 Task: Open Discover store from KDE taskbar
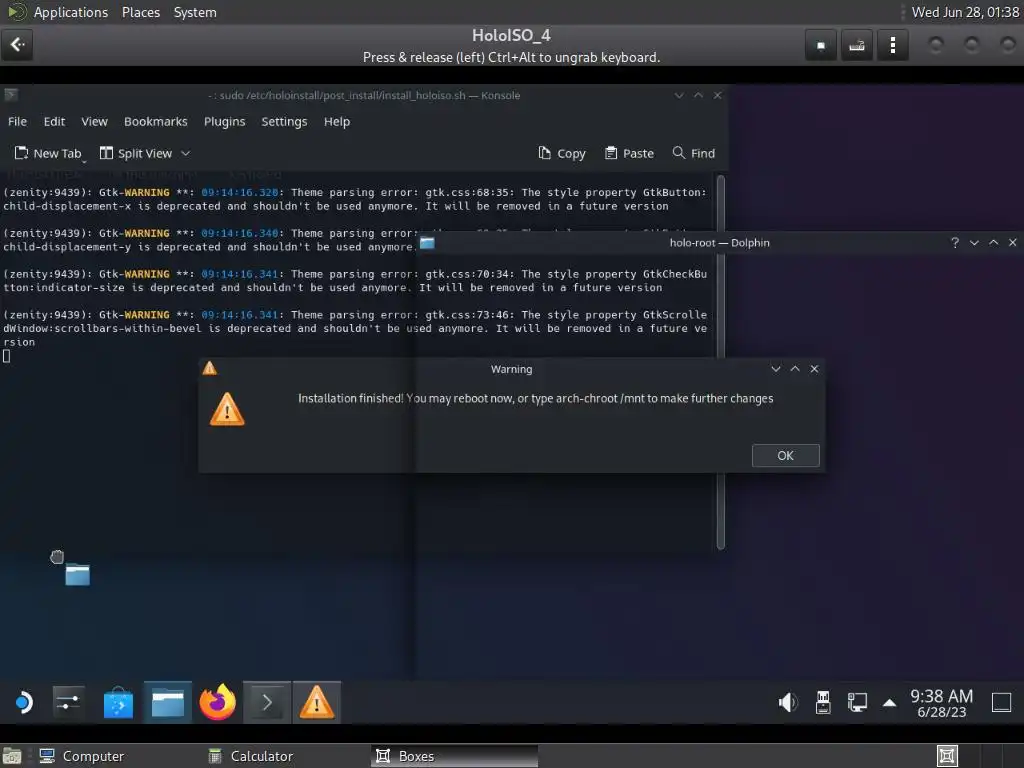tap(118, 703)
